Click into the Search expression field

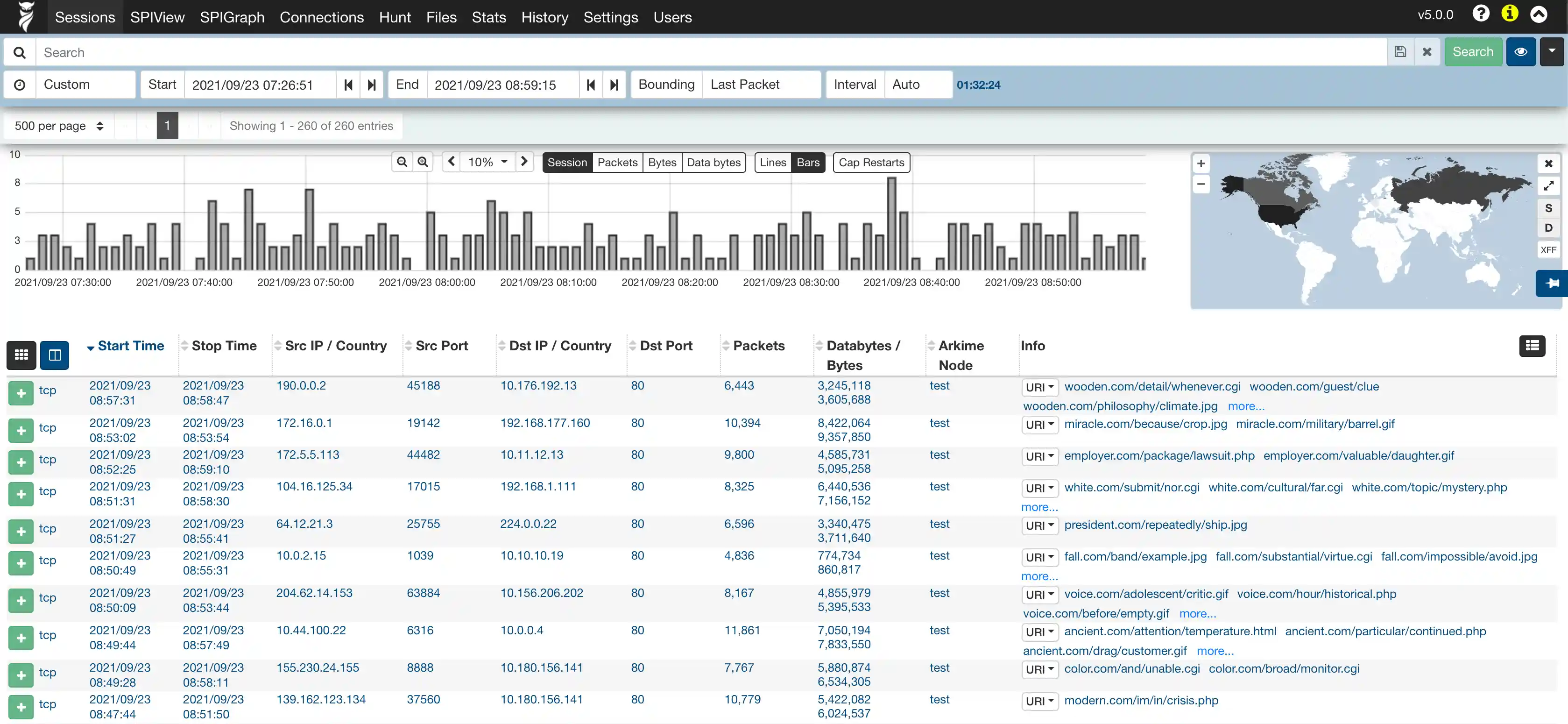coord(706,52)
